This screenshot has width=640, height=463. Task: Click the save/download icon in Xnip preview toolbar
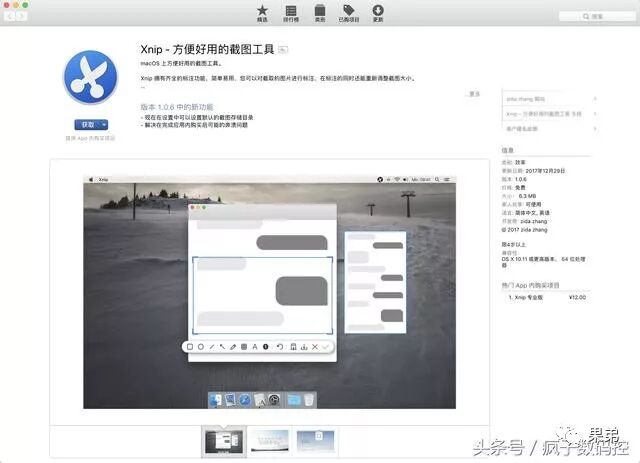point(304,347)
